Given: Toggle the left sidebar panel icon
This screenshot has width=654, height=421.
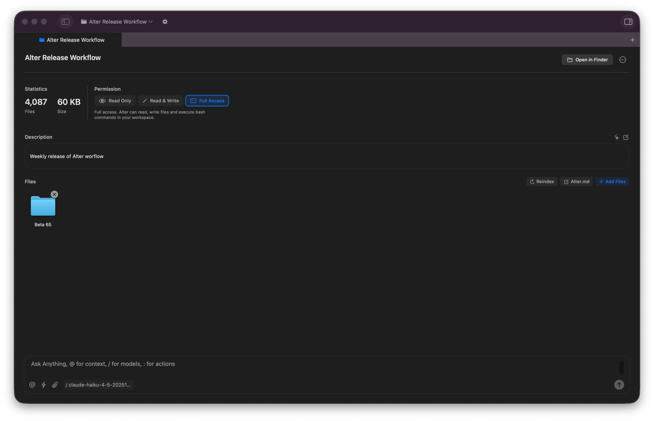Looking at the screenshot, I should (65, 22).
